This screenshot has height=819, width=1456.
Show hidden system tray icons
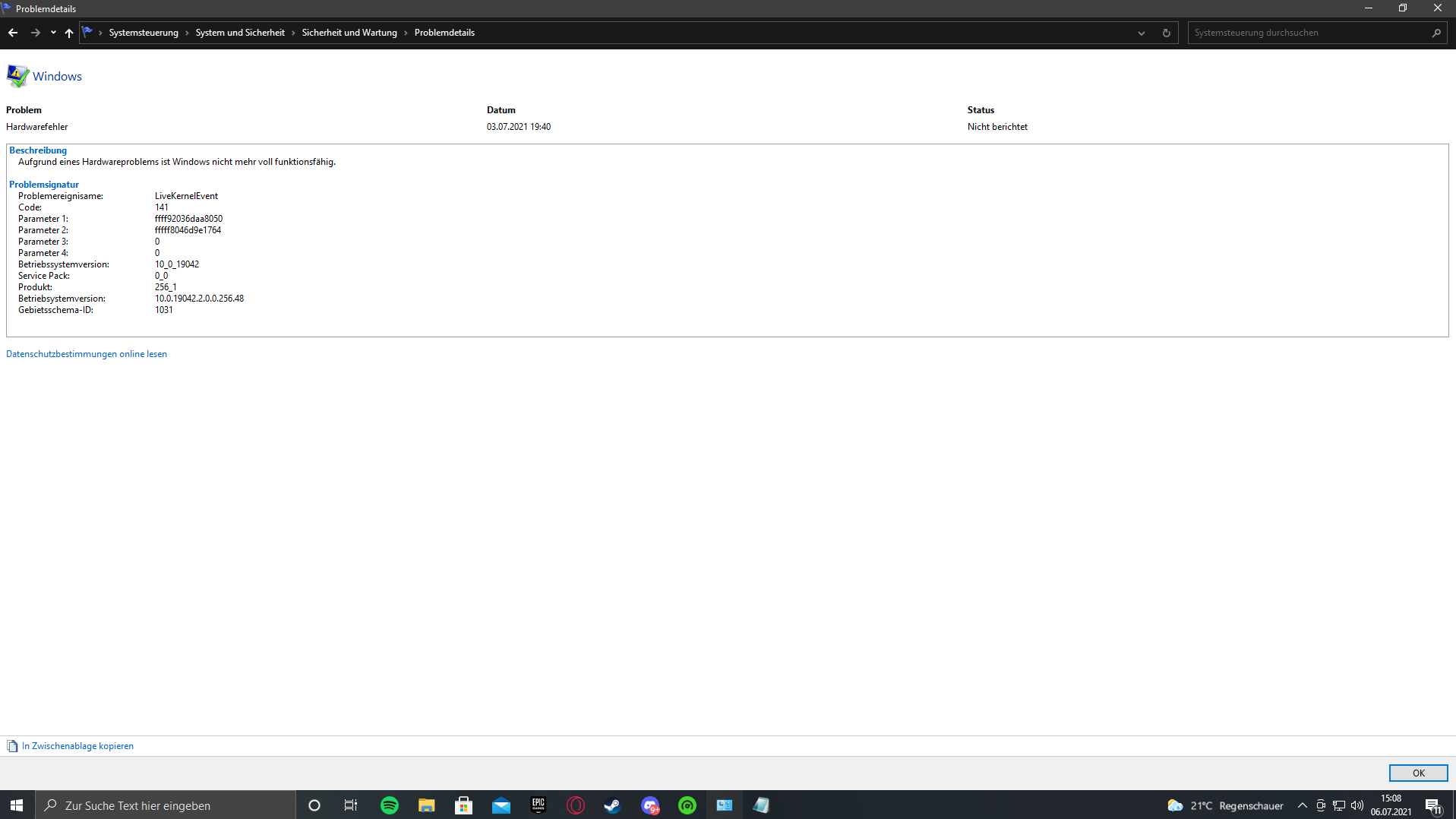tap(1303, 805)
